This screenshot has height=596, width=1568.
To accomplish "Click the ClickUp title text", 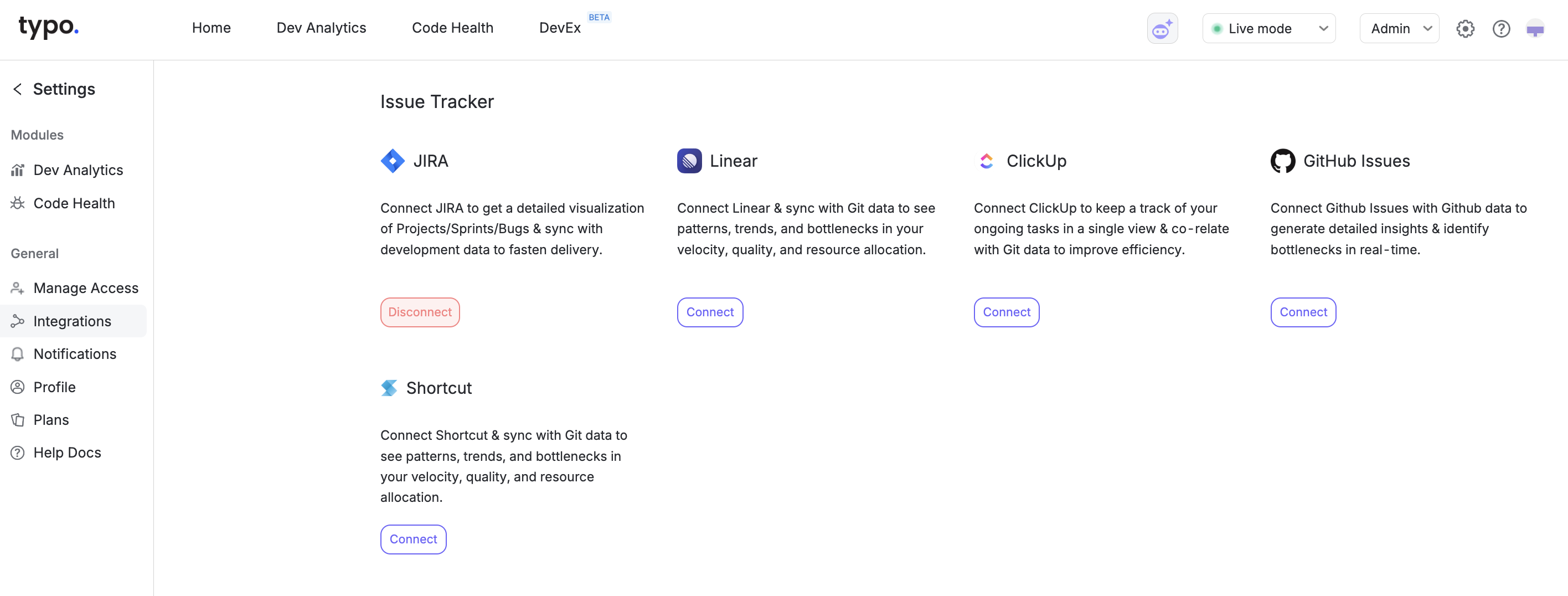I will pyautogui.click(x=1036, y=161).
